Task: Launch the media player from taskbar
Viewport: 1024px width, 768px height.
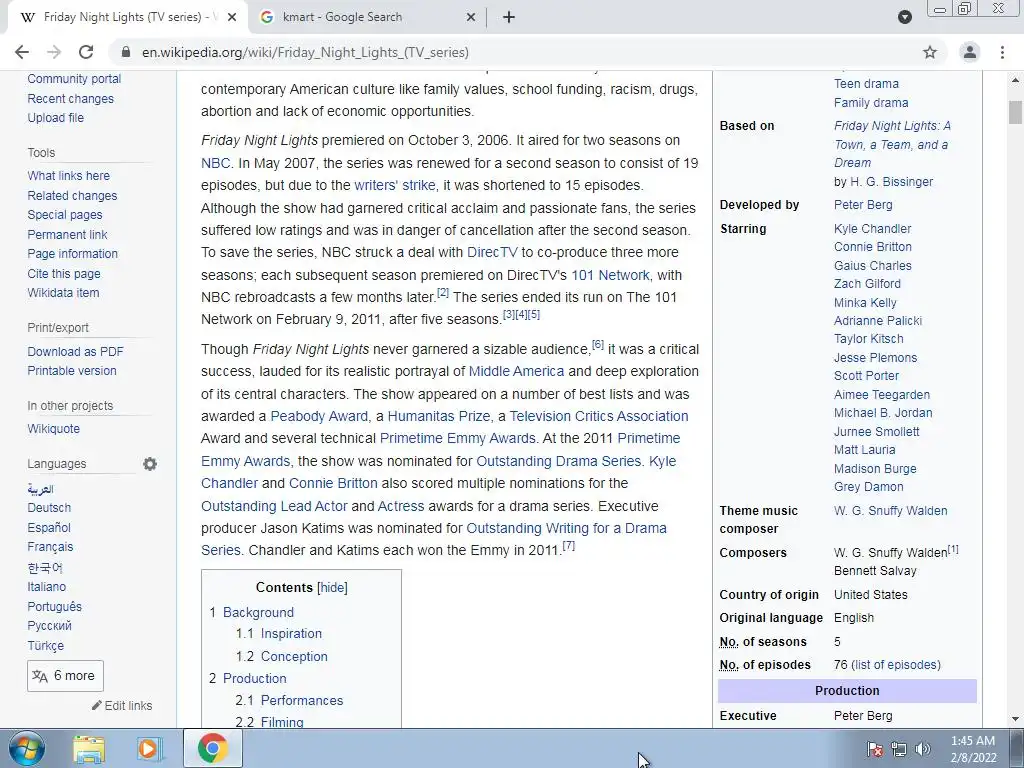Action: pyautogui.click(x=148, y=748)
